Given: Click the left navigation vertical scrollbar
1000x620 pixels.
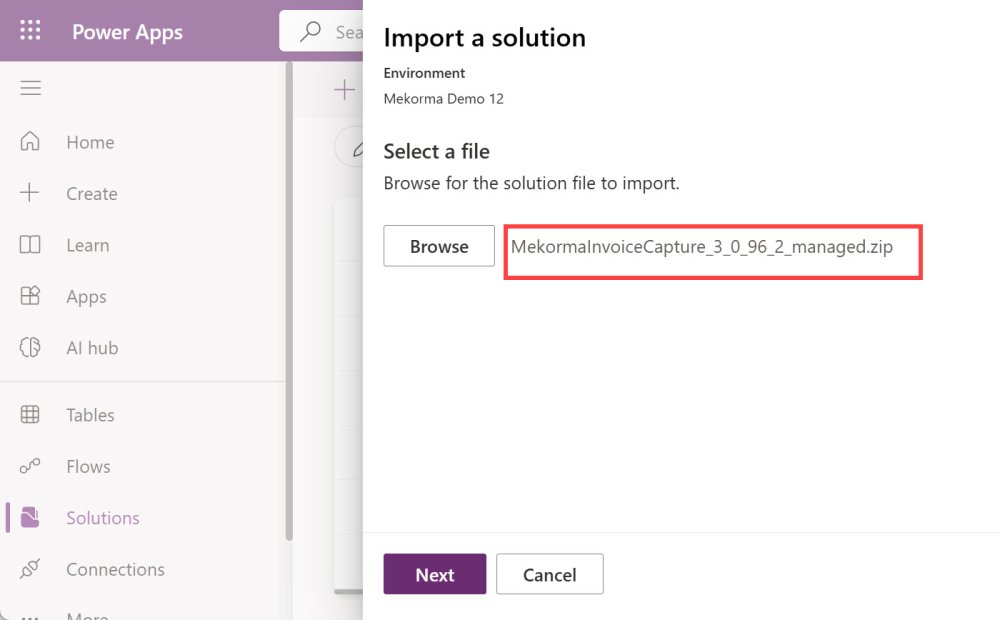Looking at the screenshot, I should 289,300.
